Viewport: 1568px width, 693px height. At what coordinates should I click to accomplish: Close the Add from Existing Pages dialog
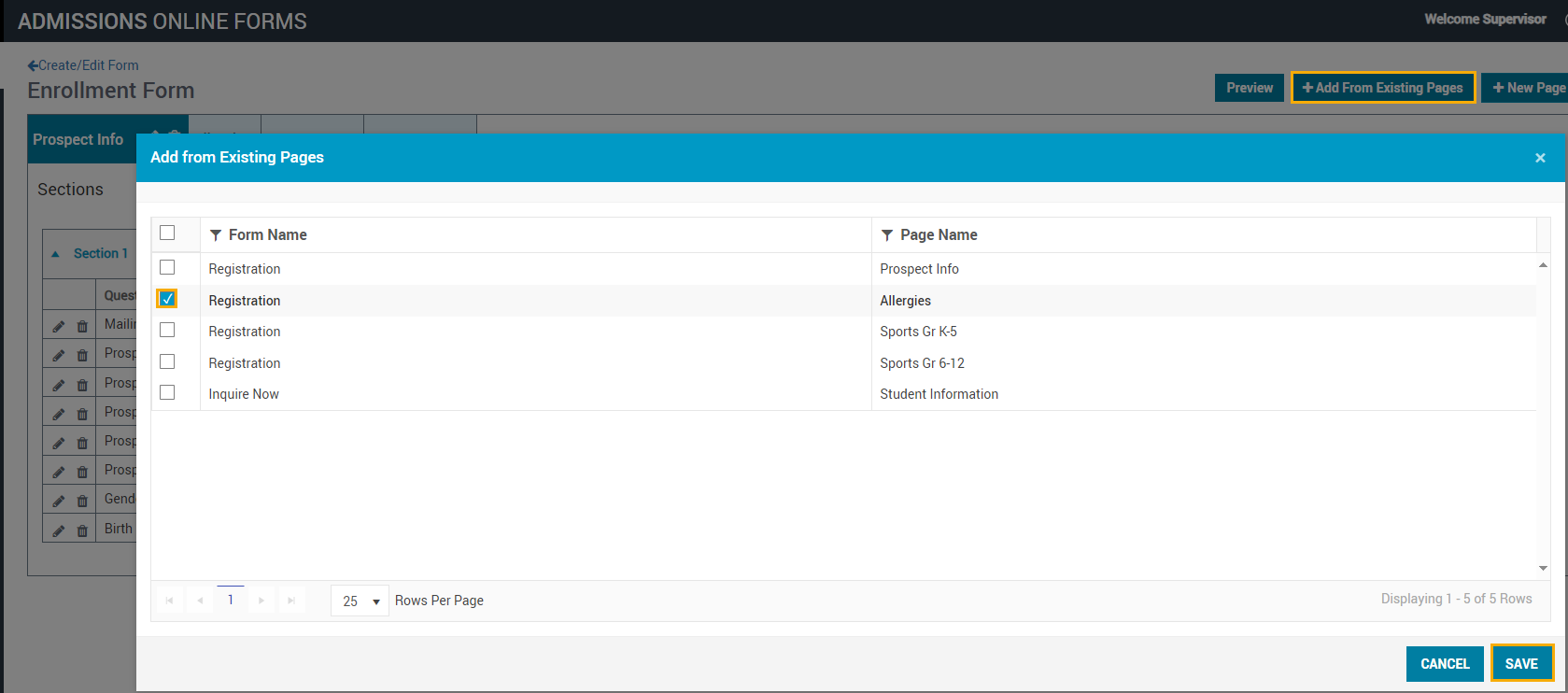(1540, 158)
